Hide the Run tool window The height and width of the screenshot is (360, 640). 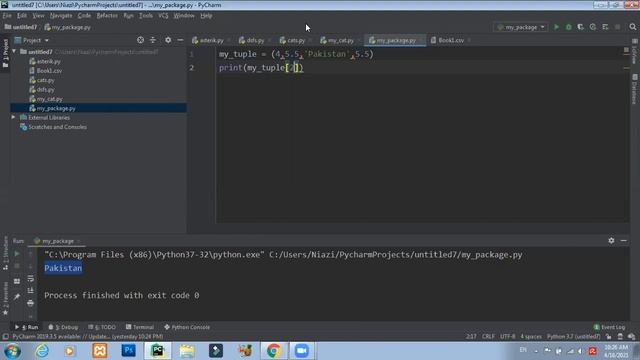623,241
